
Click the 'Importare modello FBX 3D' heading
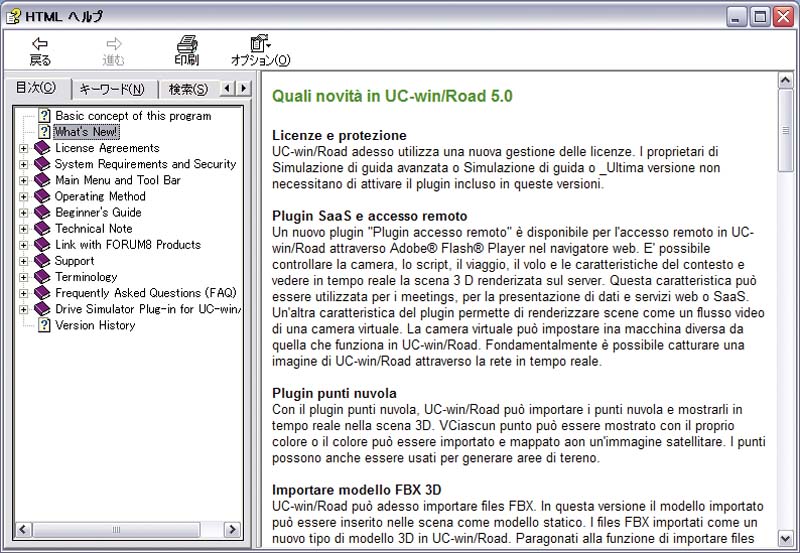356,490
